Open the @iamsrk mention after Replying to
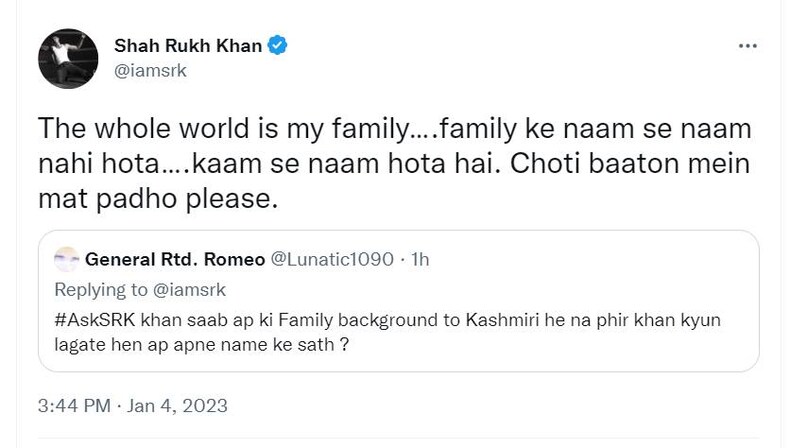 (191, 290)
